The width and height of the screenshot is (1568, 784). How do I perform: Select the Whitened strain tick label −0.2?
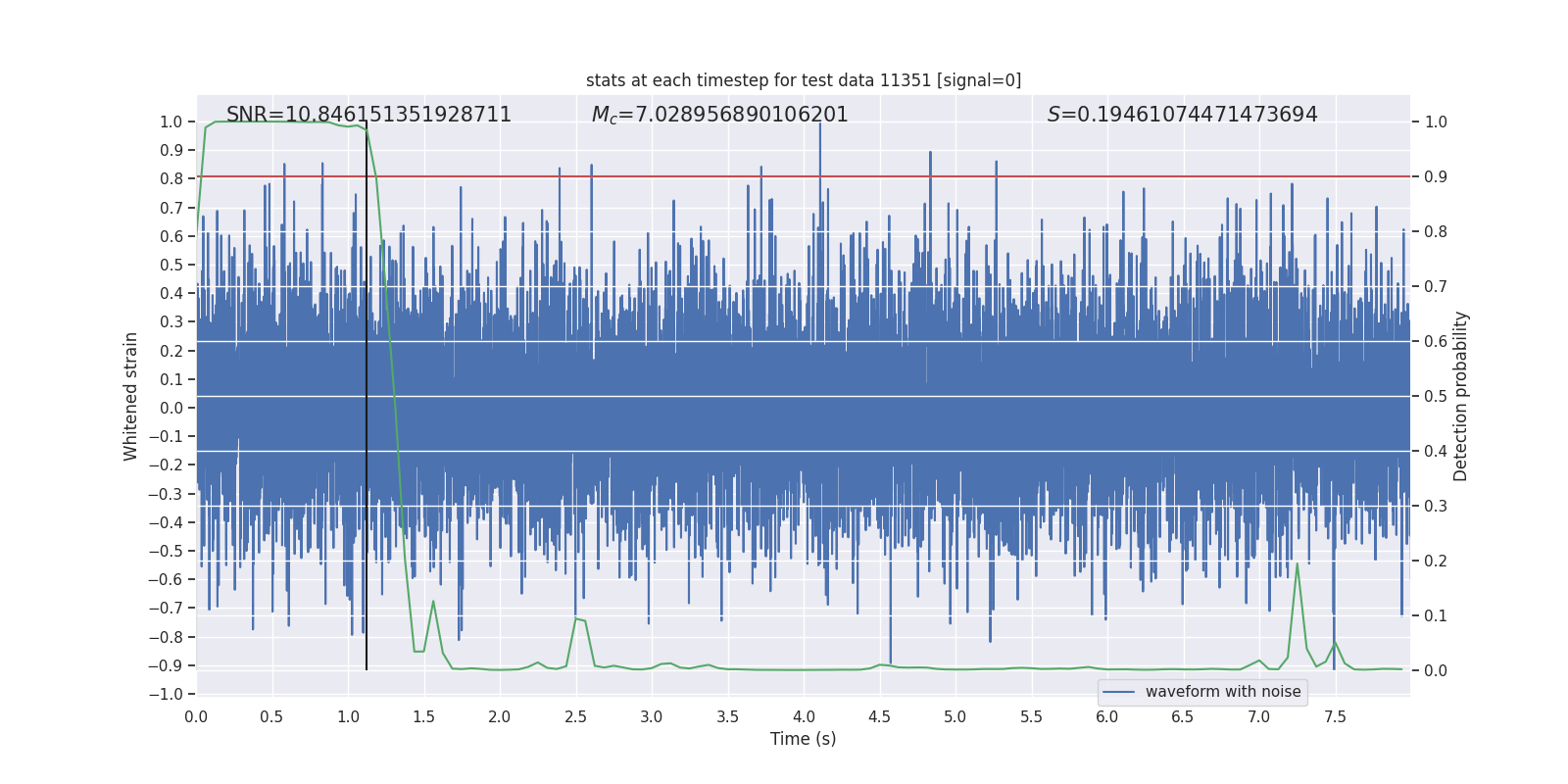(x=166, y=465)
